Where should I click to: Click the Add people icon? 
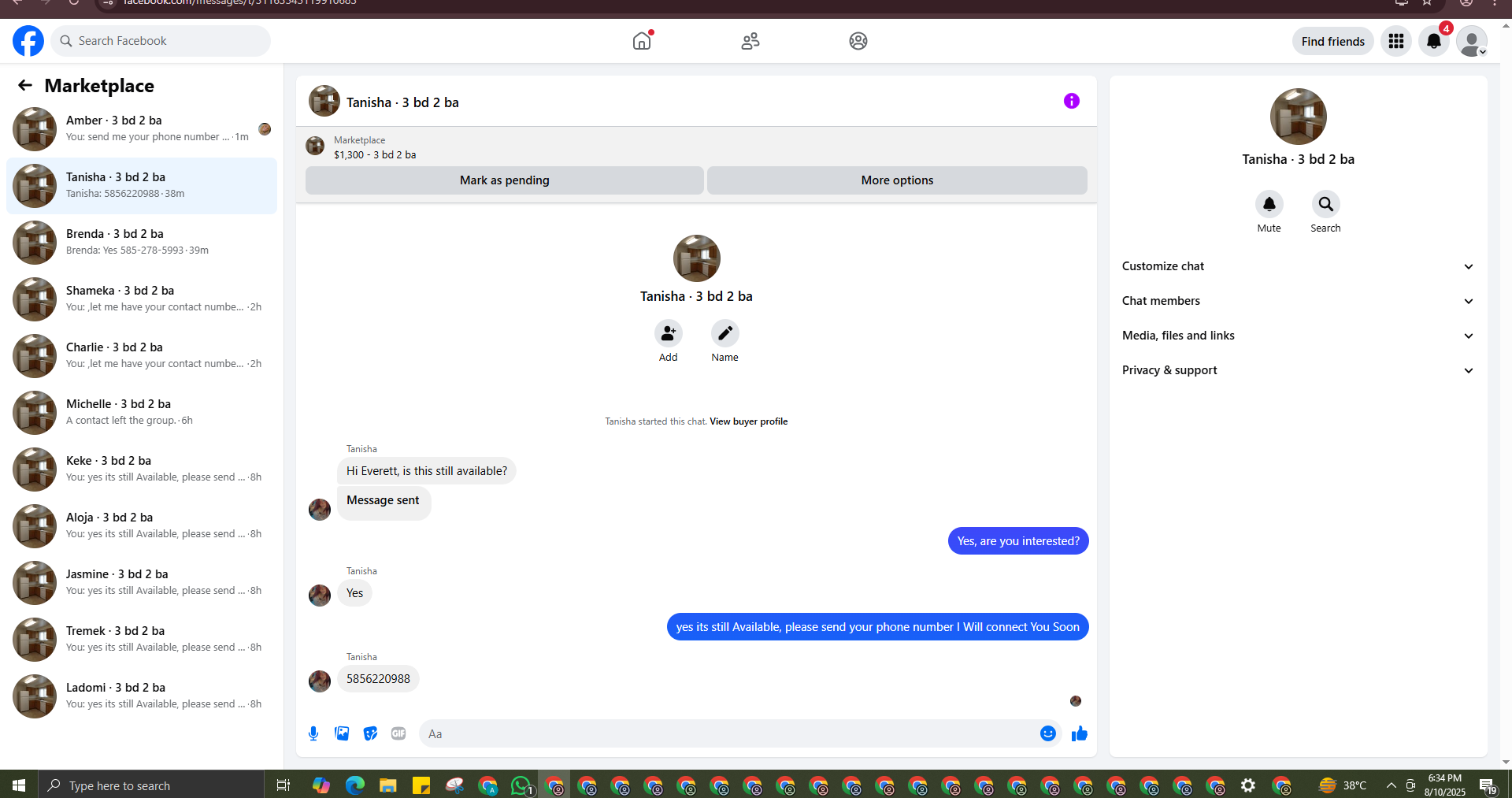coord(668,333)
